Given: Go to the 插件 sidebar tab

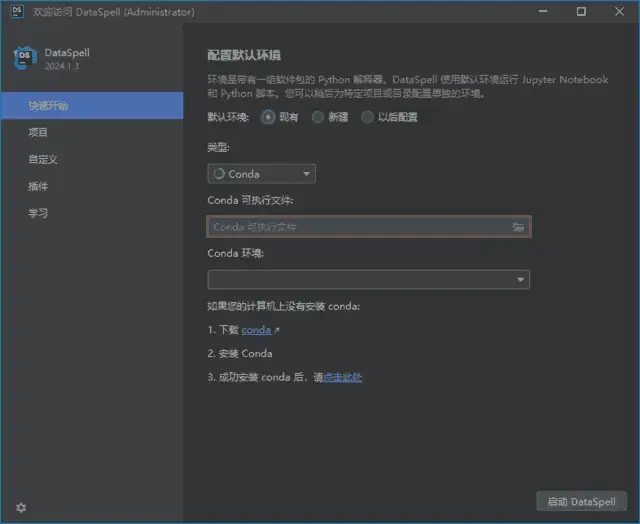Looking at the screenshot, I should point(92,187).
